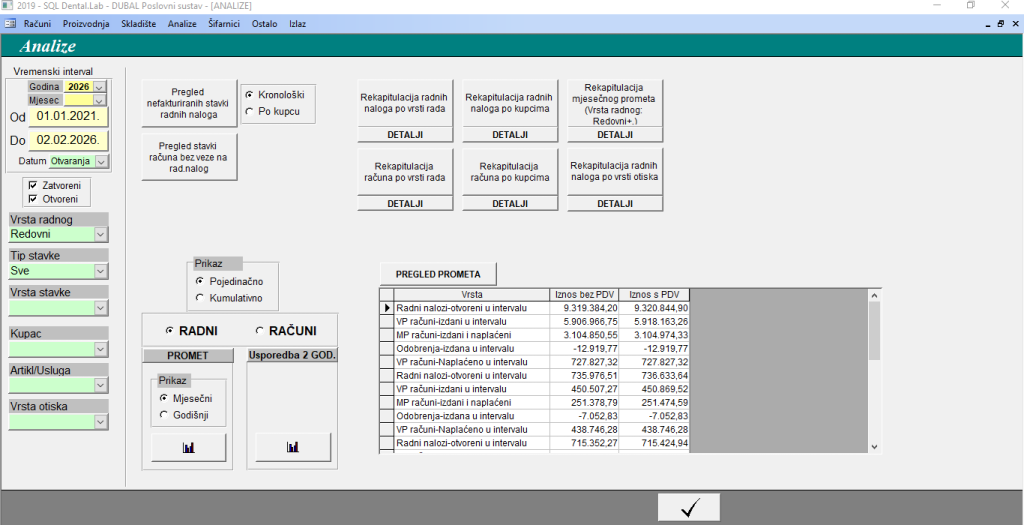Click the large checkmark confirm button
The image size is (1024, 525).
[x=688, y=507]
